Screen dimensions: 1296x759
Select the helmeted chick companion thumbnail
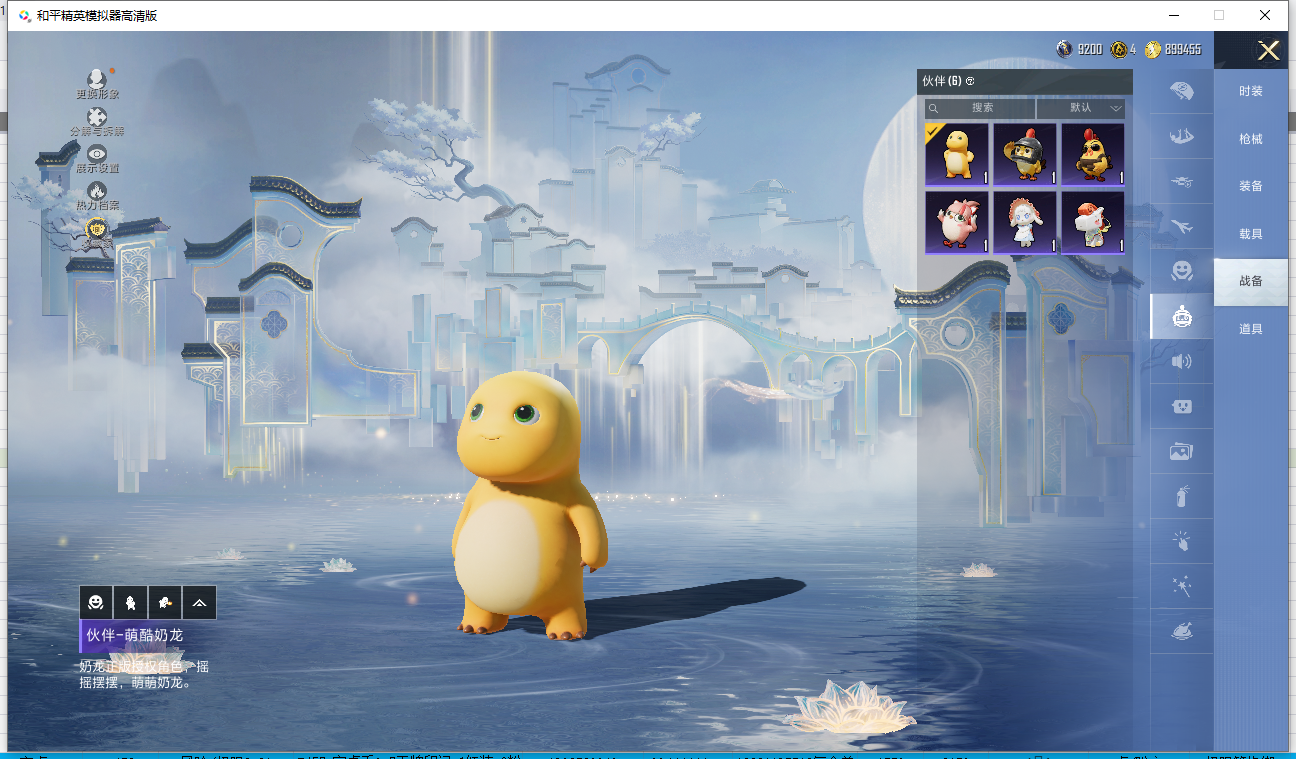pyautogui.click(x=1025, y=154)
